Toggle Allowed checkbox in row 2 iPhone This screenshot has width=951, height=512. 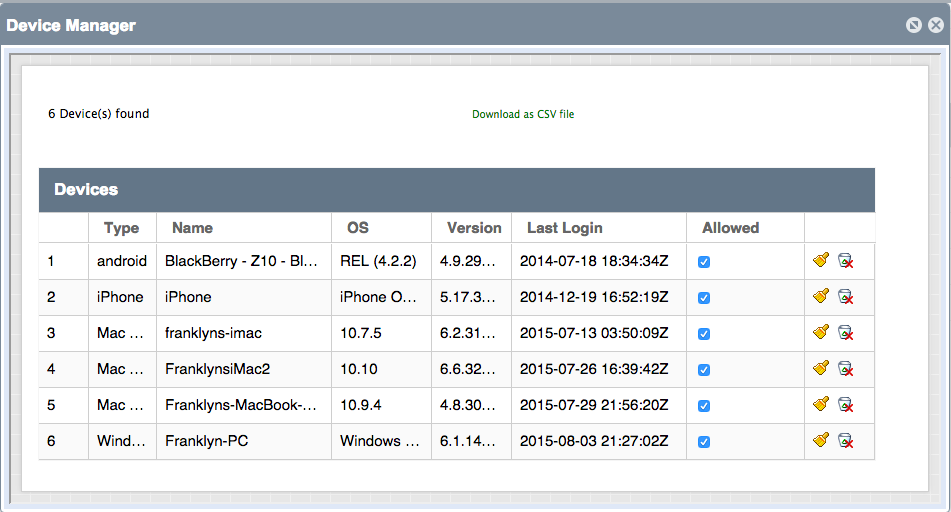point(704,298)
